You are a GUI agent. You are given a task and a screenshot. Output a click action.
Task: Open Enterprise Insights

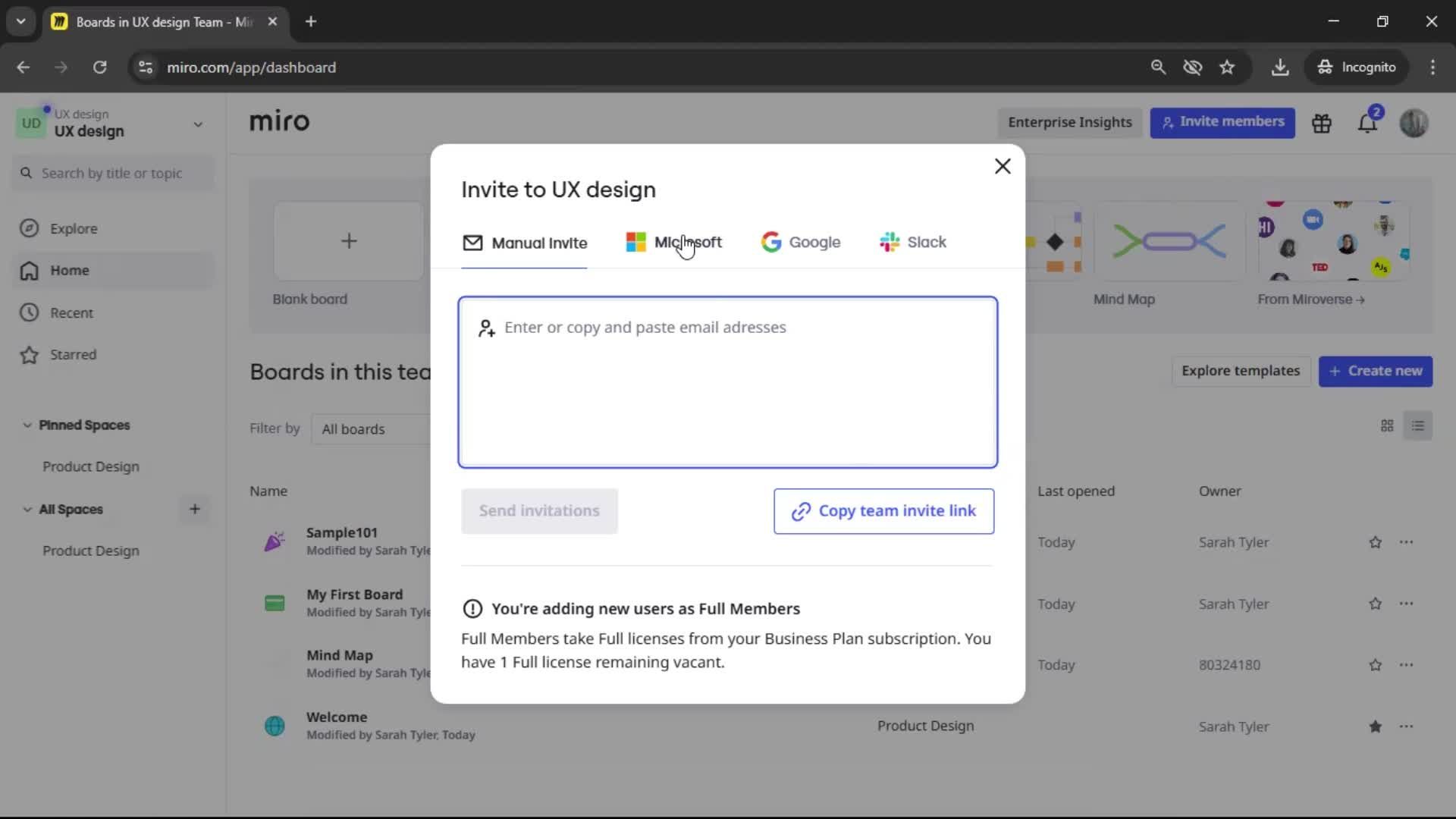1069,122
